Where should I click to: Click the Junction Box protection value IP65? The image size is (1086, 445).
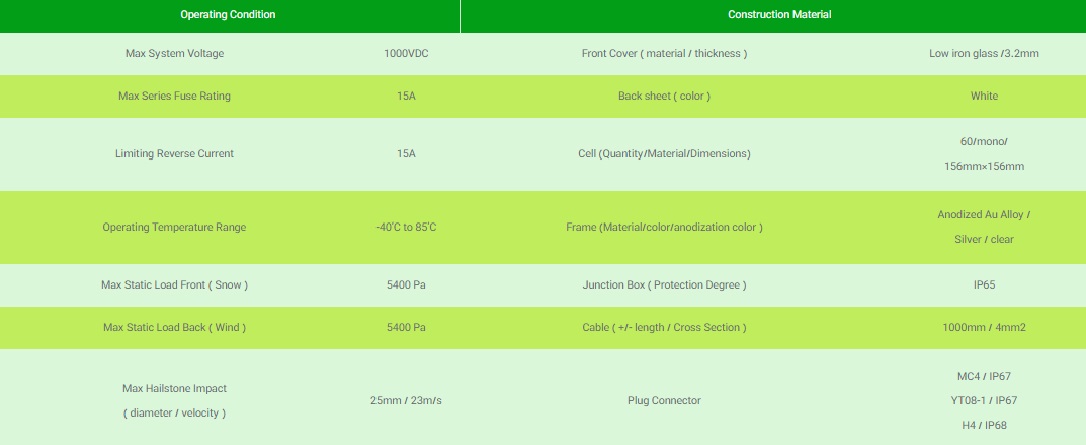click(x=984, y=285)
